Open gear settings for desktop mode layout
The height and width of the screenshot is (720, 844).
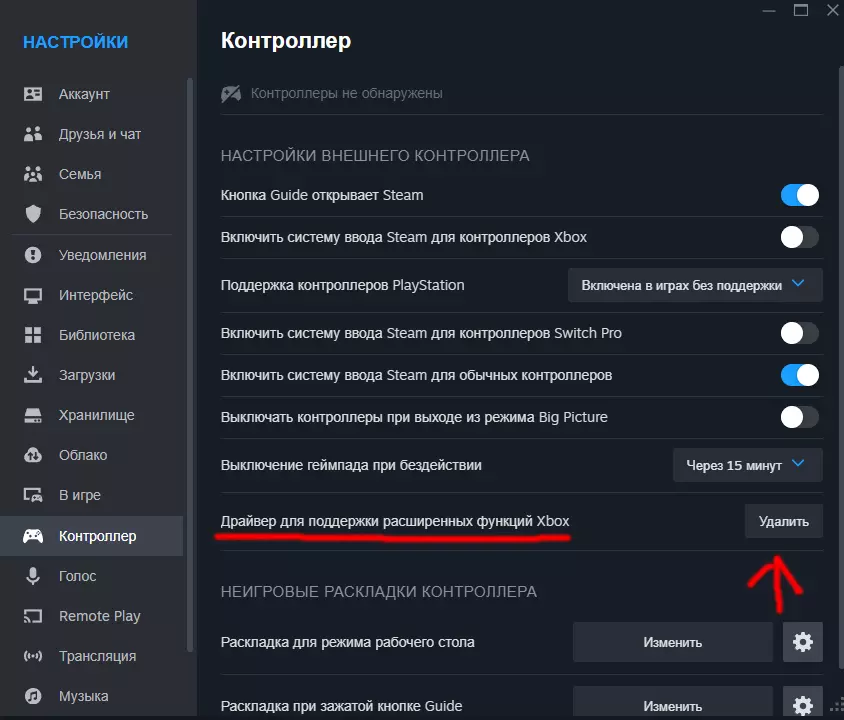802,642
